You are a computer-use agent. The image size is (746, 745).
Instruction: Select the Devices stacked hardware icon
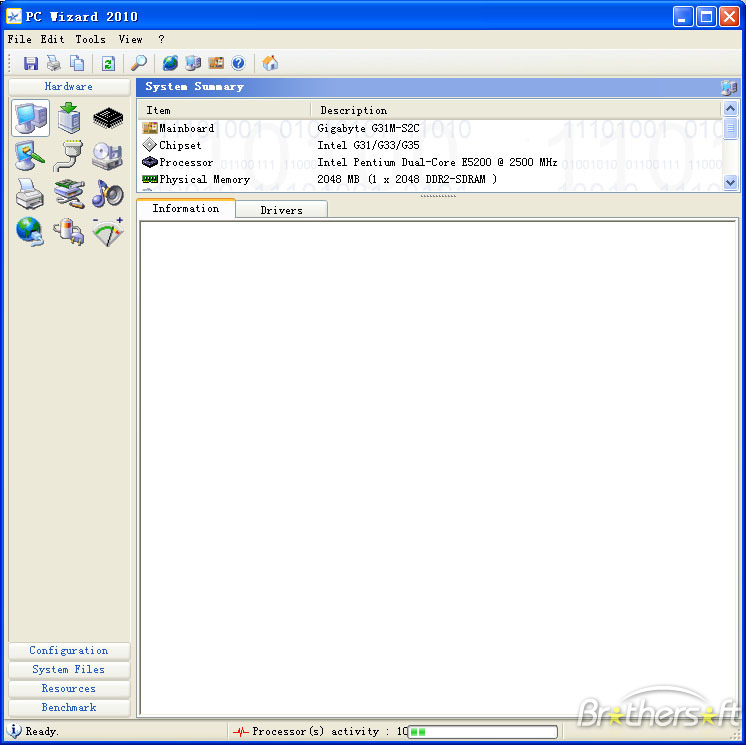coord(69,194)
